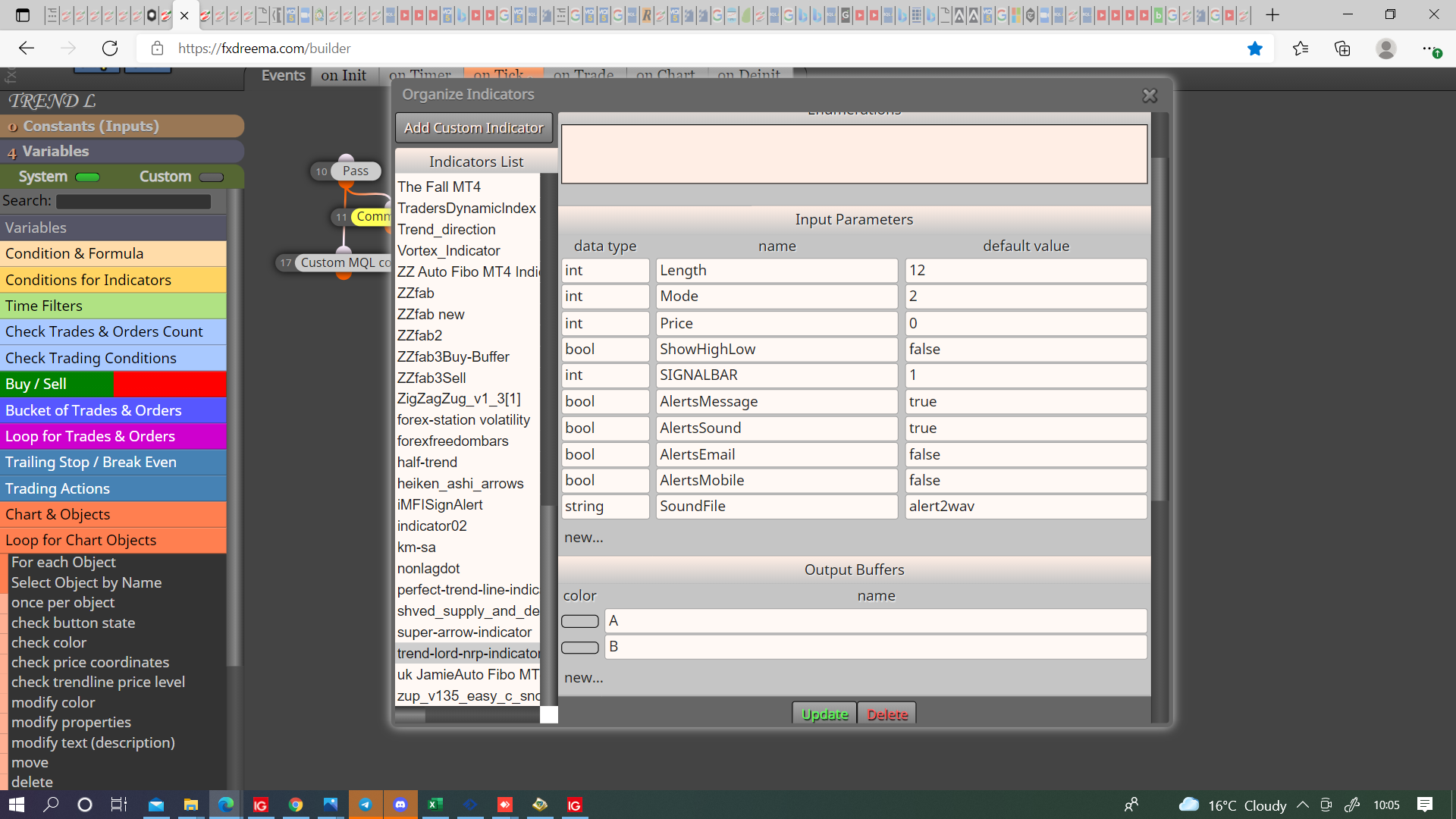Open Excel from the taskbar
Screen dimensions: 1456x819
435,805
